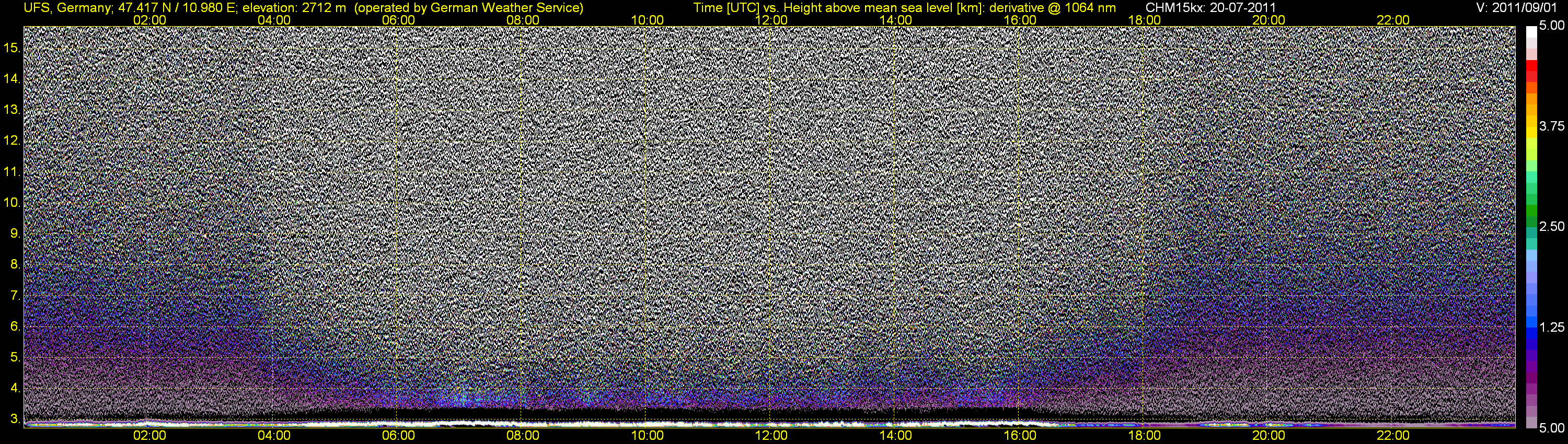This screenshot has height=444, width=1568.
Task: Click the "15." km height axis label
Action: pyautogui.click(x=12, y=48)
